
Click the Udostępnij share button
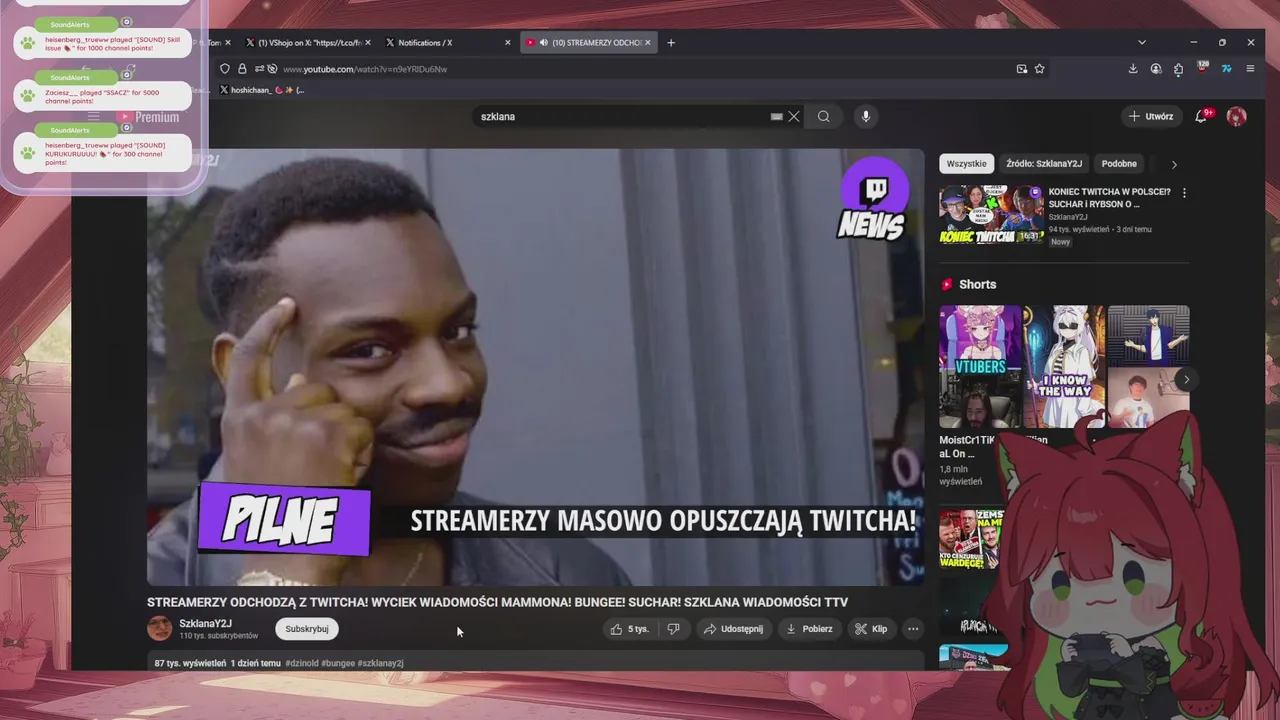[x=734, y=629]
